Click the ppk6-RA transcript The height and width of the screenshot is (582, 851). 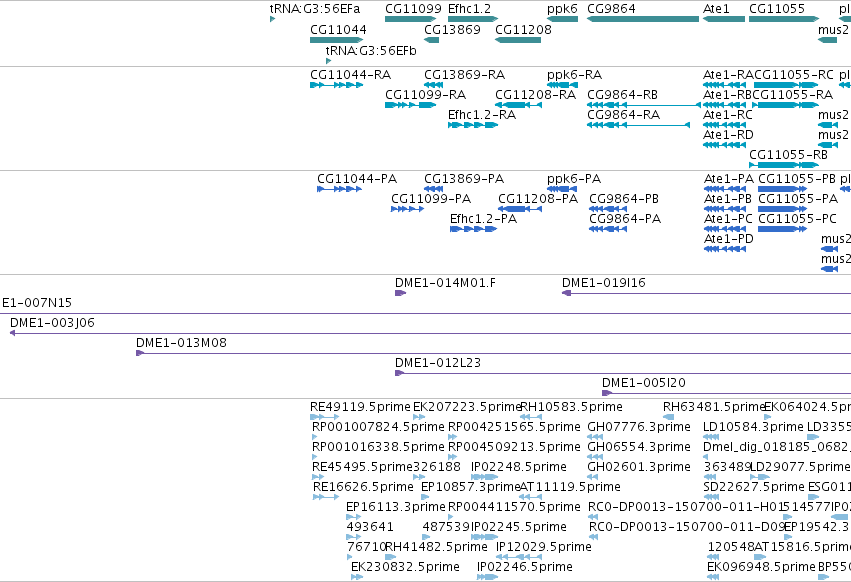point(562,85)
